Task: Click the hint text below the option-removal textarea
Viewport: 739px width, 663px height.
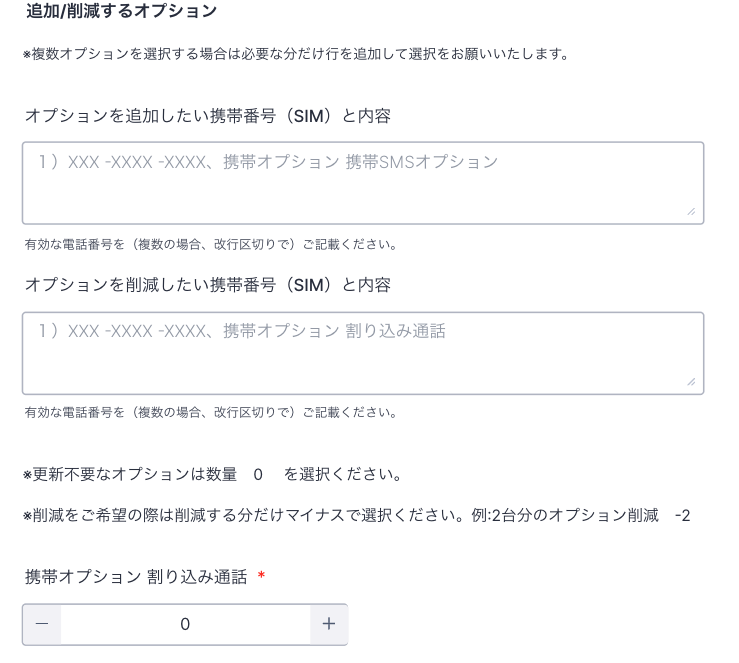Action: (x=210, y=412)
